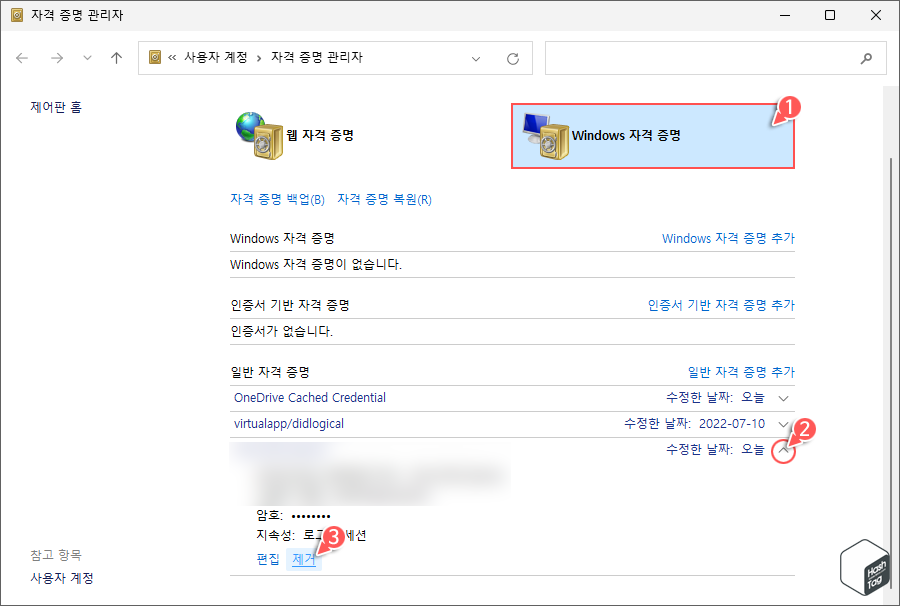Click inside the search input field

point(700,58)
